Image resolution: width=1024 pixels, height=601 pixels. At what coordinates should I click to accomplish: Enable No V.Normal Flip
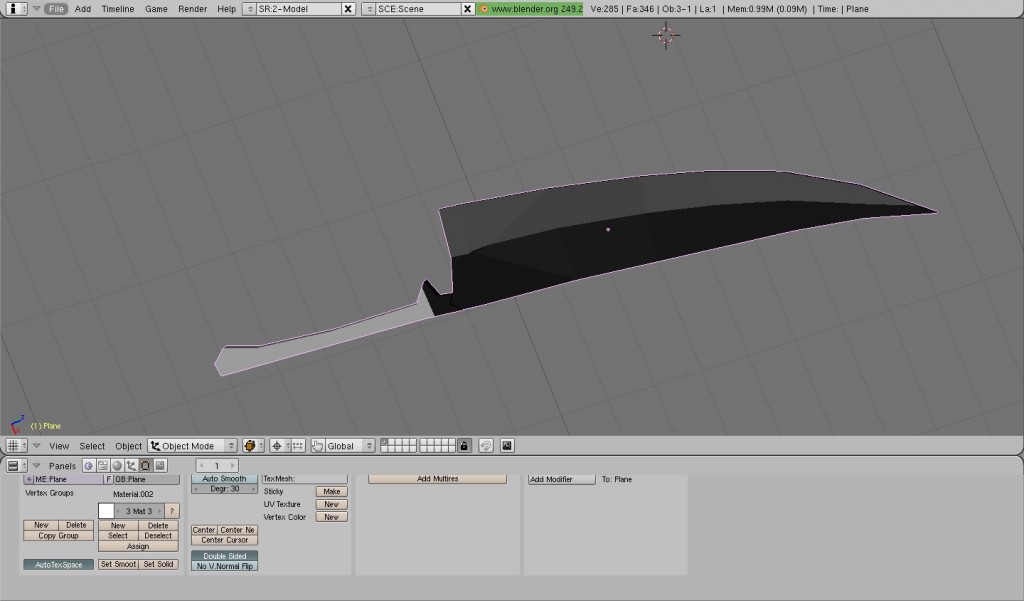(224, 566)
